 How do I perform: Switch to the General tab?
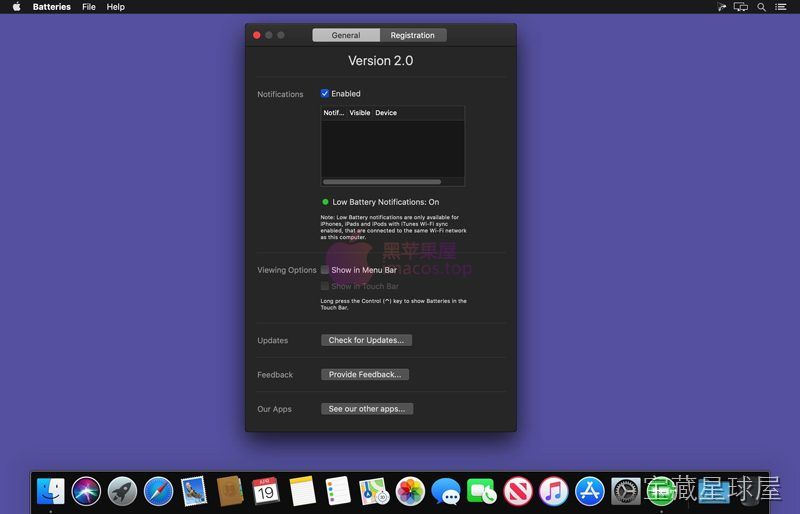[346, 35]
